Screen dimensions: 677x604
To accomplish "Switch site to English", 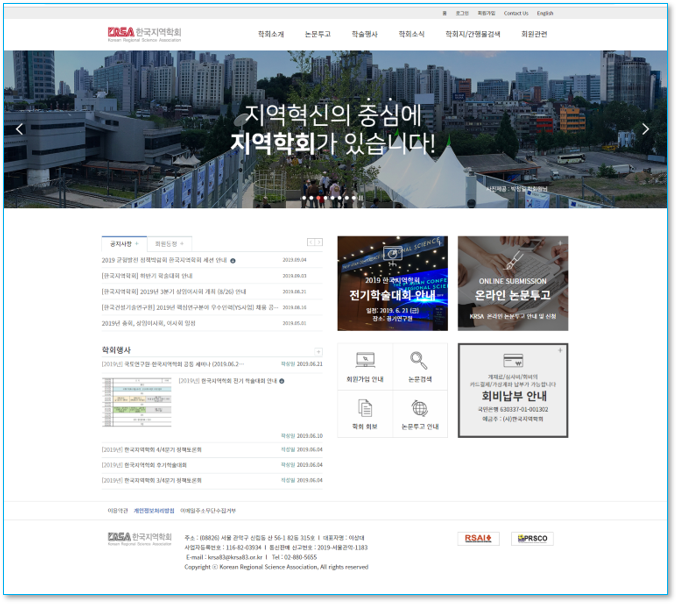I will 545,13.
